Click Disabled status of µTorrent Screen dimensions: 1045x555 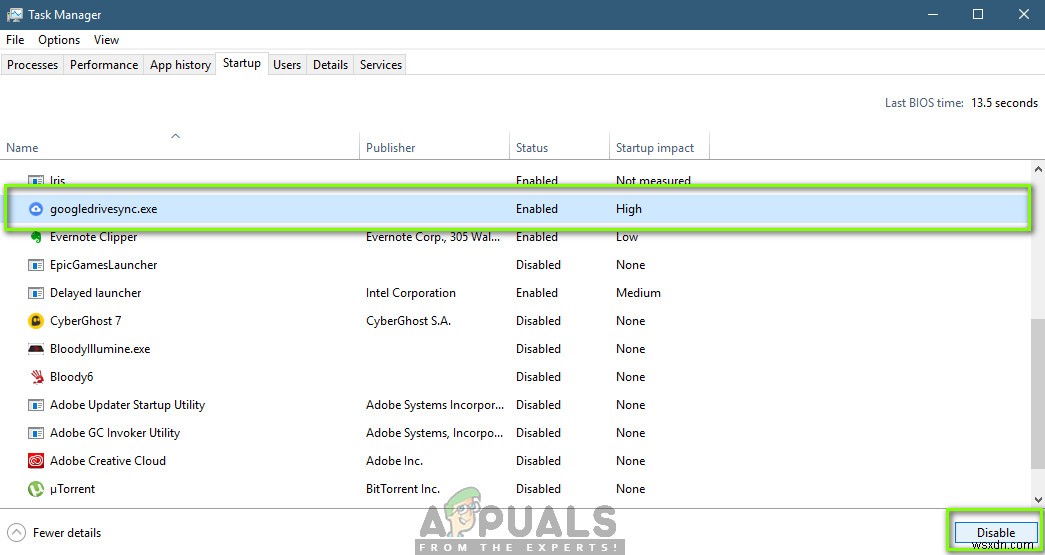pos(538,488)
